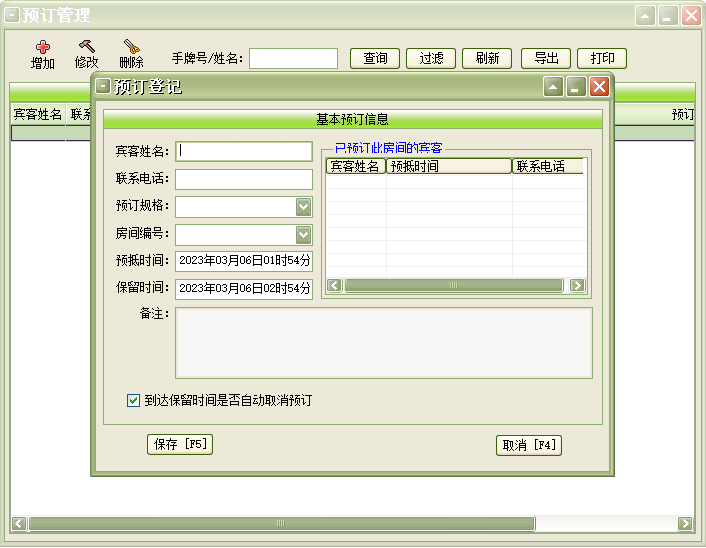
Task: Click into the 保留时间 date-time field
Action: click(x=244, y=289)
